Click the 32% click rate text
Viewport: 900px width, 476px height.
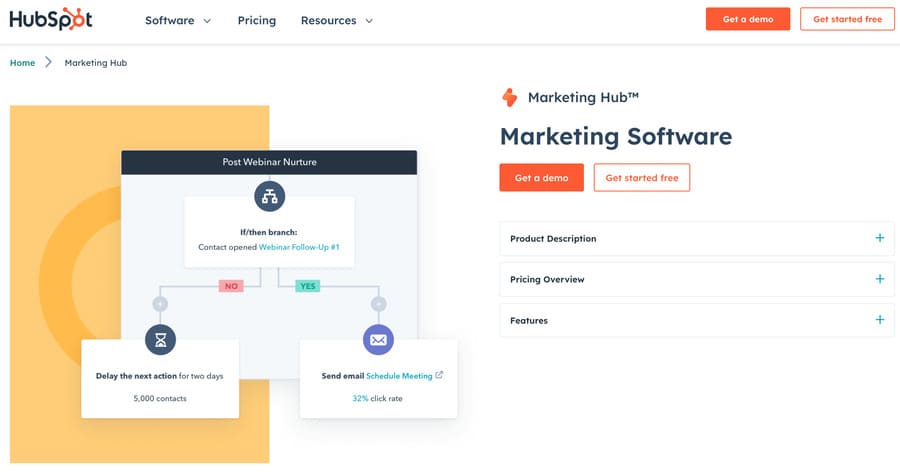377,398
